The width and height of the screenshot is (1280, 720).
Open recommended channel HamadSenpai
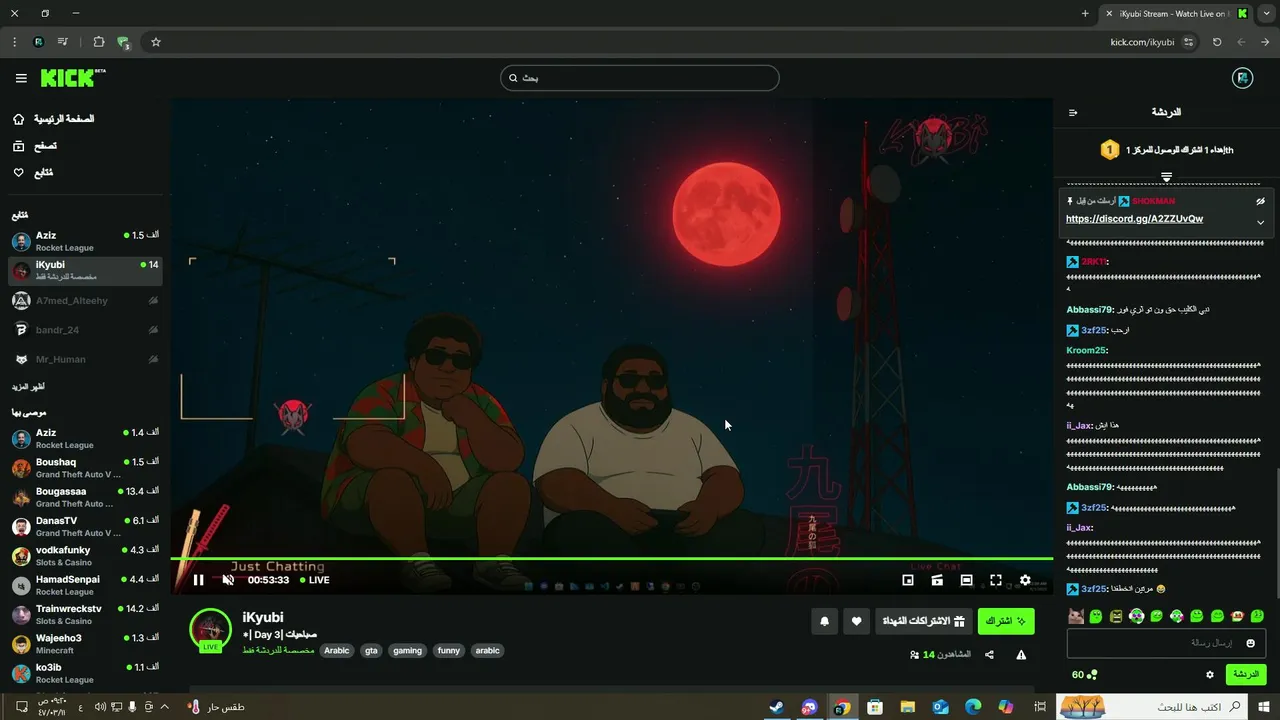[85, 585]
